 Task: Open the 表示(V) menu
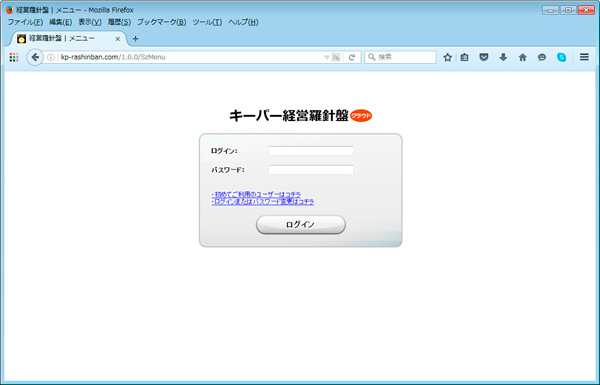click(x=90, y=22)
